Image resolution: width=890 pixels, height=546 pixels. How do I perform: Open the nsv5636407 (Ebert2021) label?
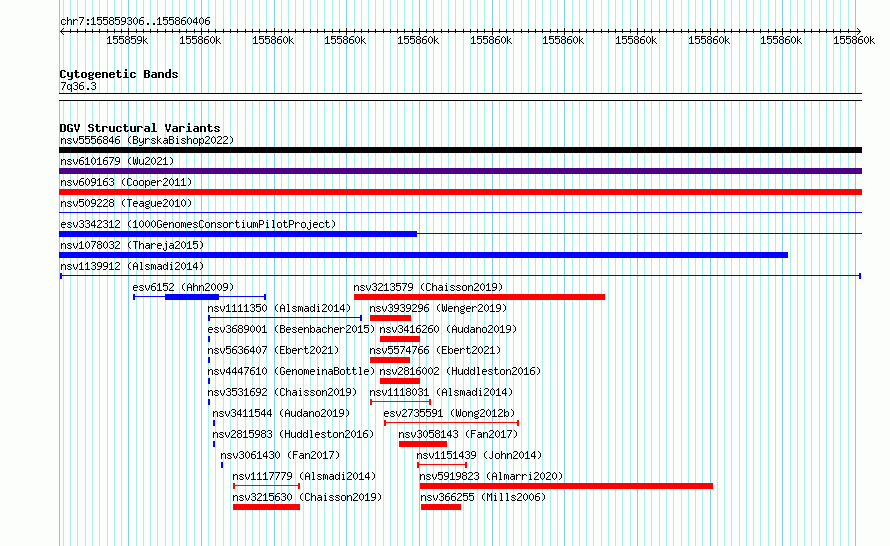pyautogui.click(x=273, y=350)
